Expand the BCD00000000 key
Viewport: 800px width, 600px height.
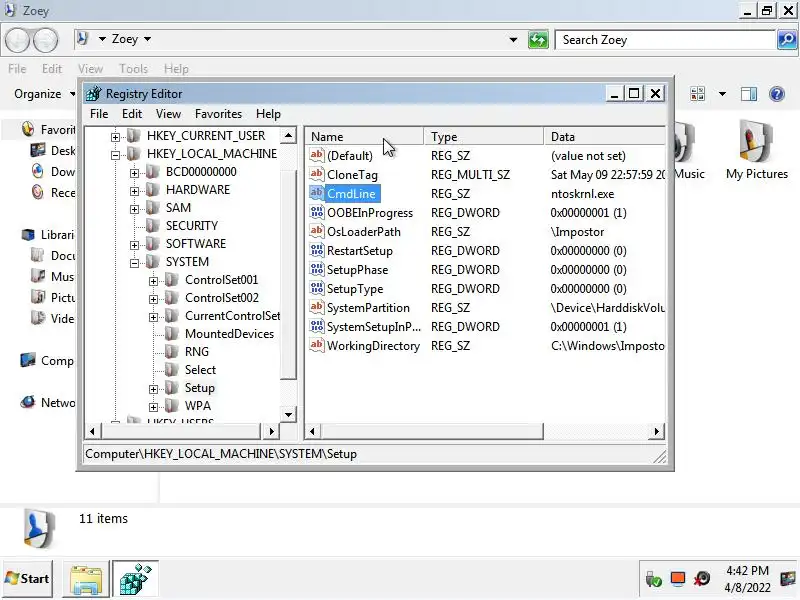click(134, 173)
